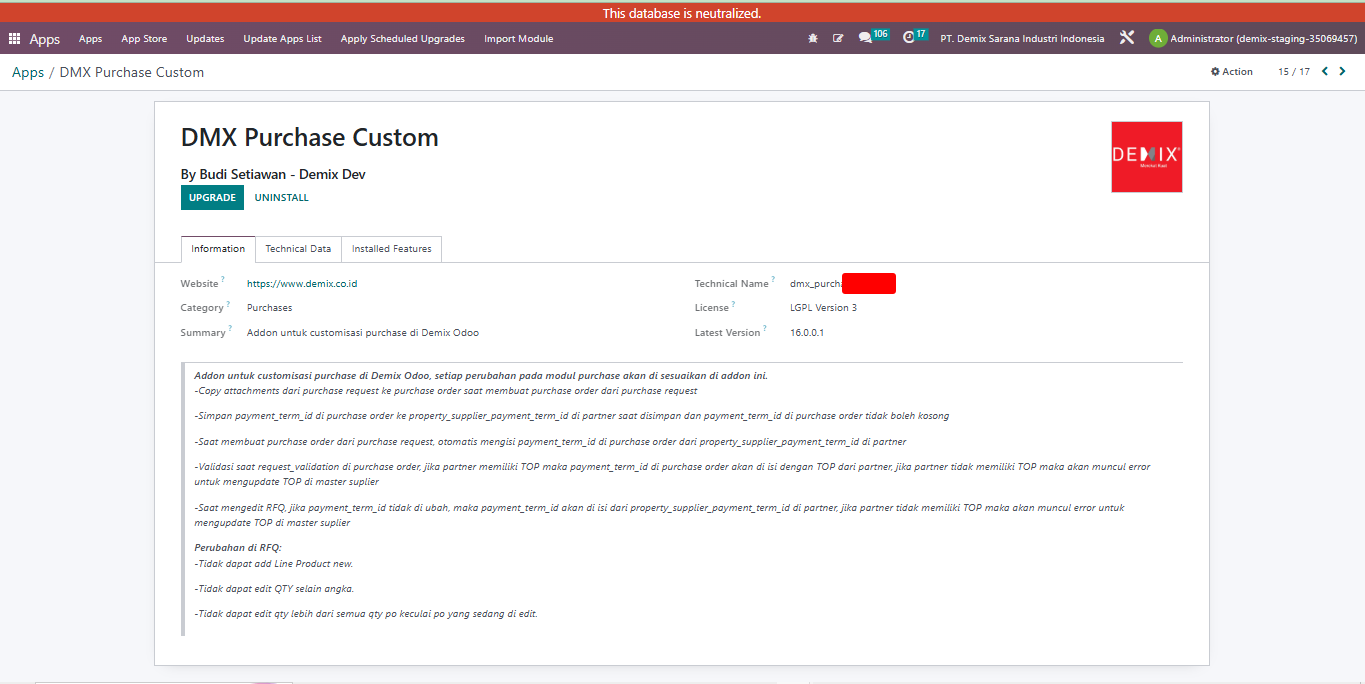
Task: Switch to the Installed Features tab
Action: (392, 249)
